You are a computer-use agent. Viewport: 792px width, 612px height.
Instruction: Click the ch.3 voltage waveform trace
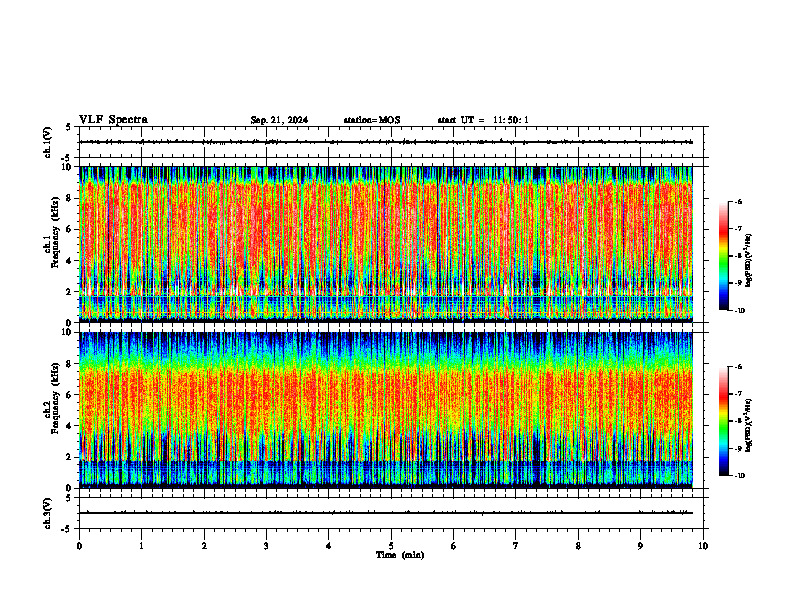point(386,513)
